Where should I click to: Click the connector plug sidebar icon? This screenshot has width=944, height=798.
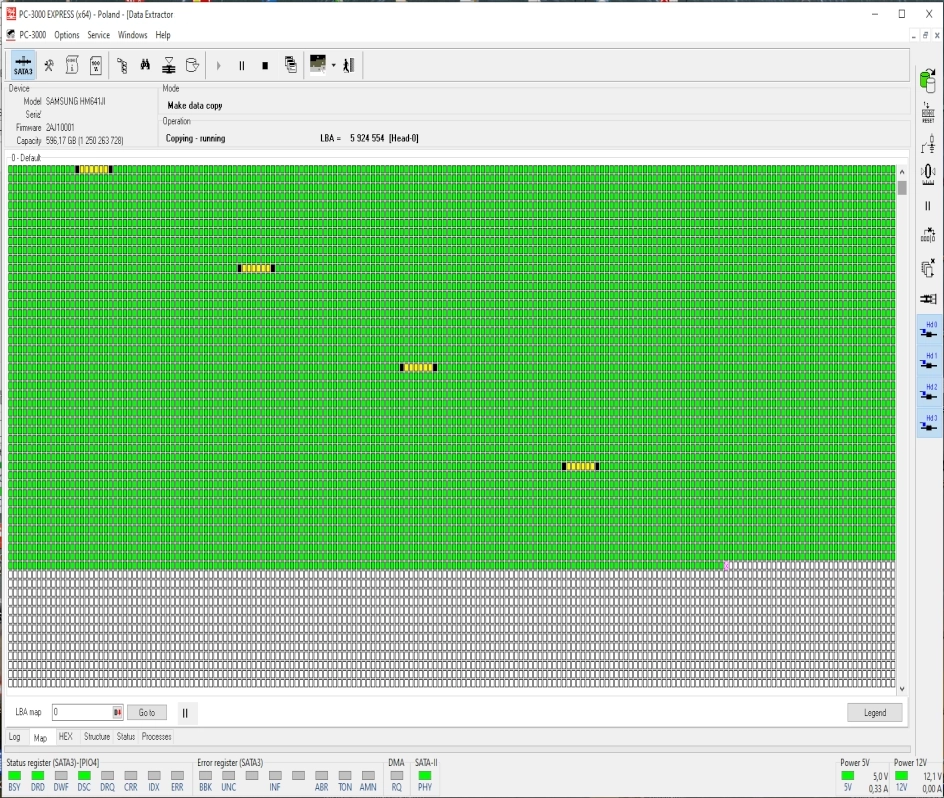tap(928, 299)
